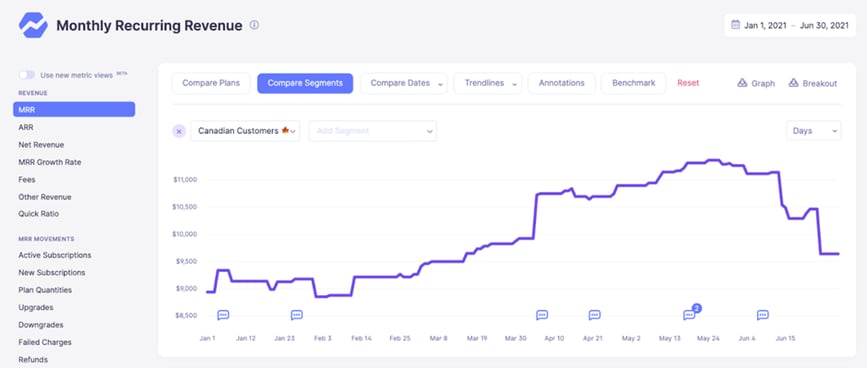The width and height of the screenshot is (867, 368).
Task: Click Compare Plans button
Action: pyautogui.click(x=211, y=83)
